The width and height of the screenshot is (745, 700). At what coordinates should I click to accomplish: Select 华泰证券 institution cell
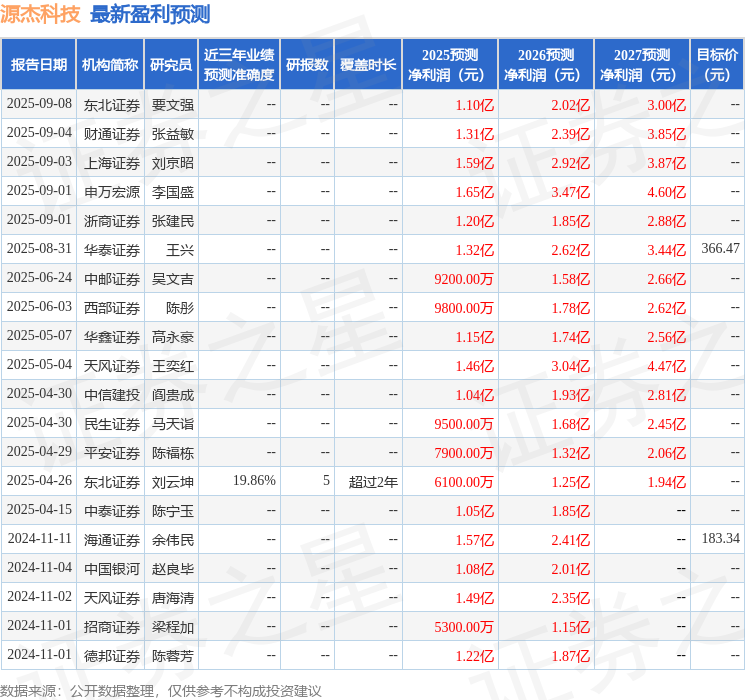coord(112,250)
